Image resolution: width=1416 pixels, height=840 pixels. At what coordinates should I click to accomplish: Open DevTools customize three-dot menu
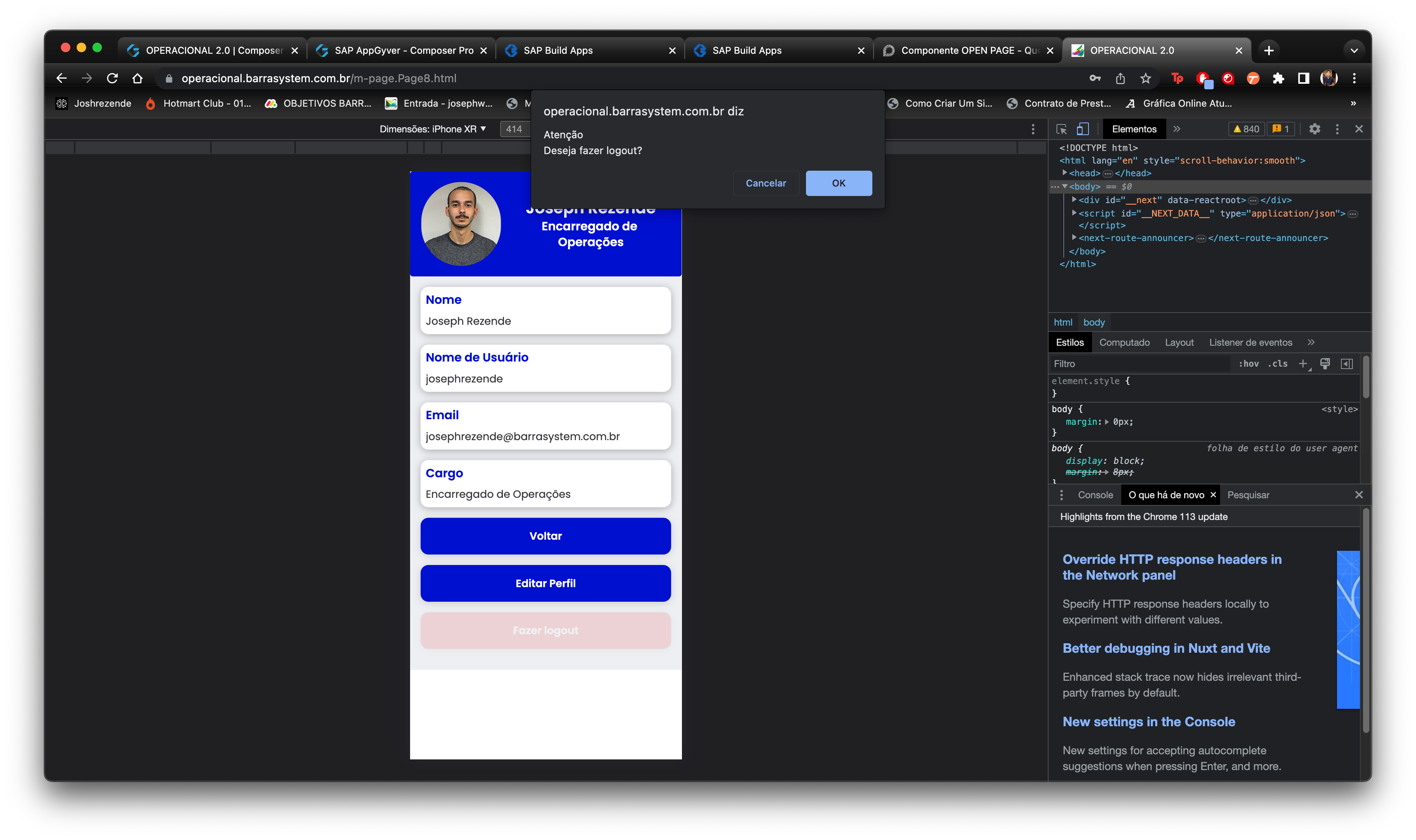click(x=1337, y=129)
